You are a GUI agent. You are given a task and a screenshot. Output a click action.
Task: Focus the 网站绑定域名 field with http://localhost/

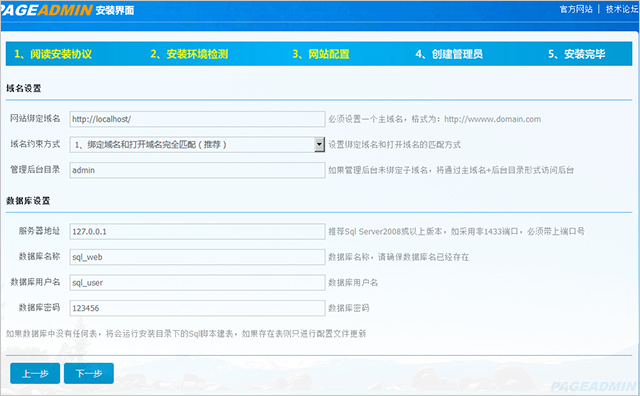[197, 119]
